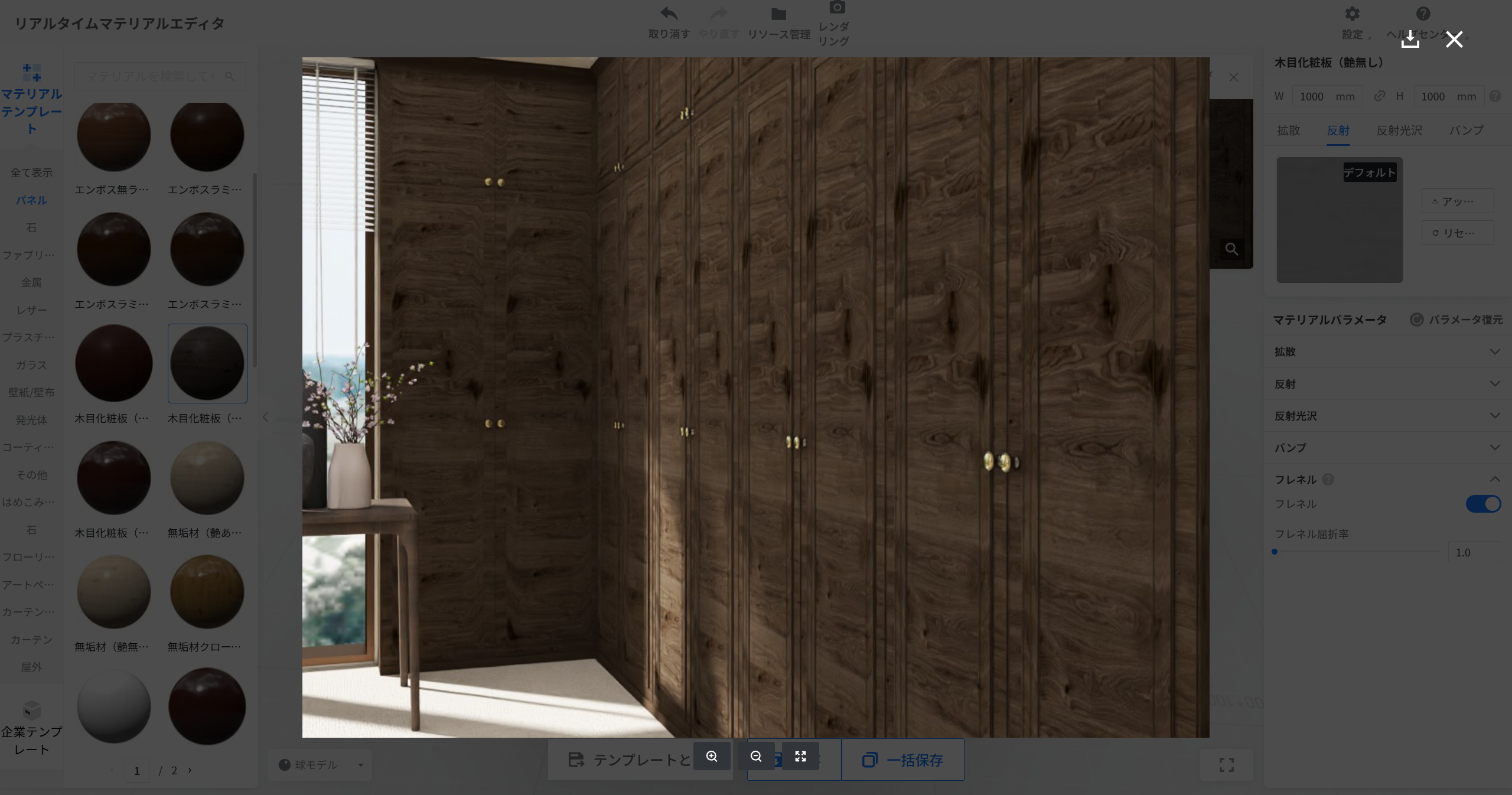Toggle the フレネル switch
This screenshot has width=1512, height=795.
[1483, 504]
